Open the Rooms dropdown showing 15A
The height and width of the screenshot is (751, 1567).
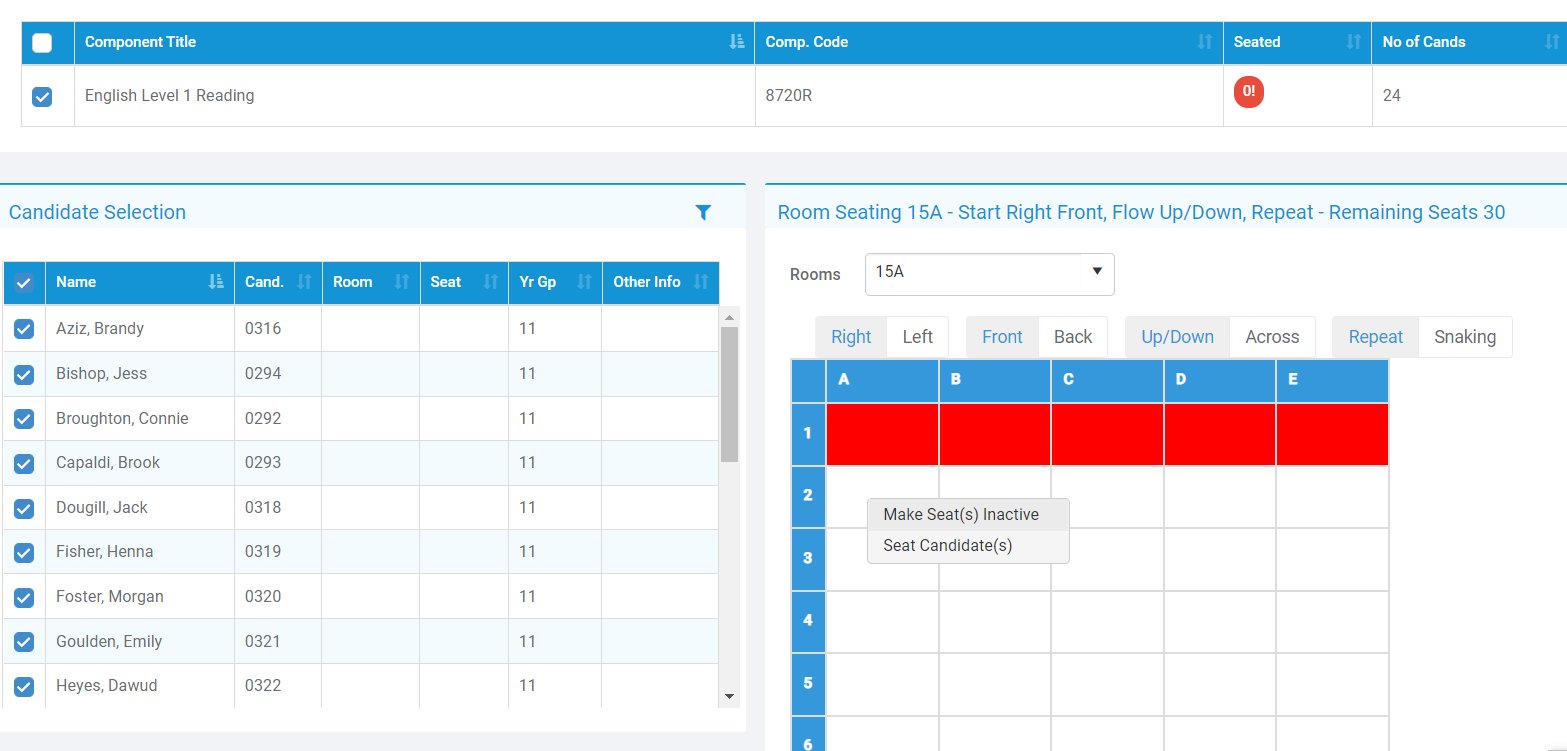click(989, 272)
